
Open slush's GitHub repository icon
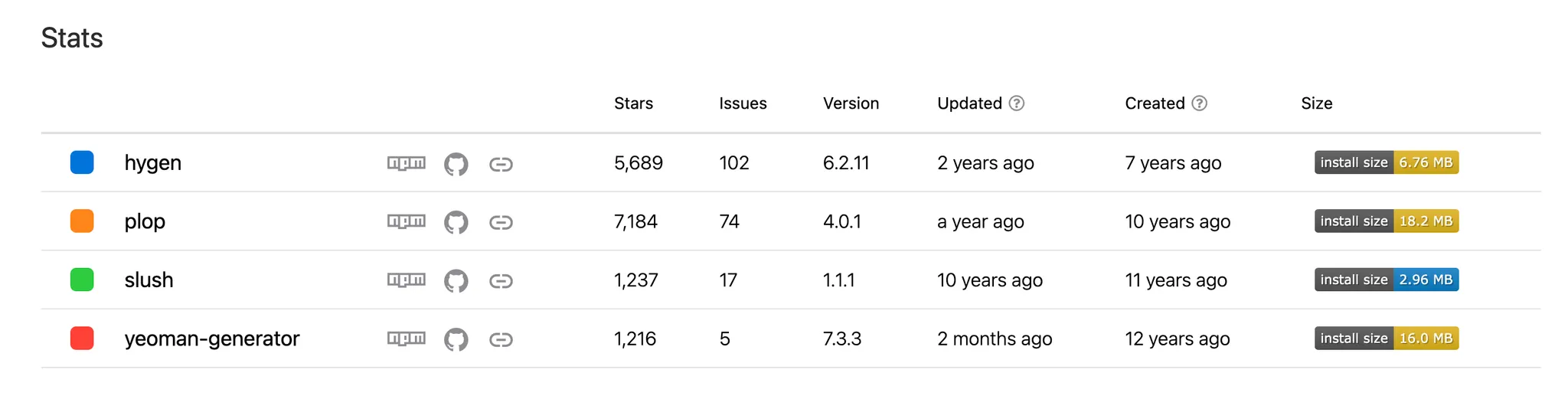tap(456, 281)
